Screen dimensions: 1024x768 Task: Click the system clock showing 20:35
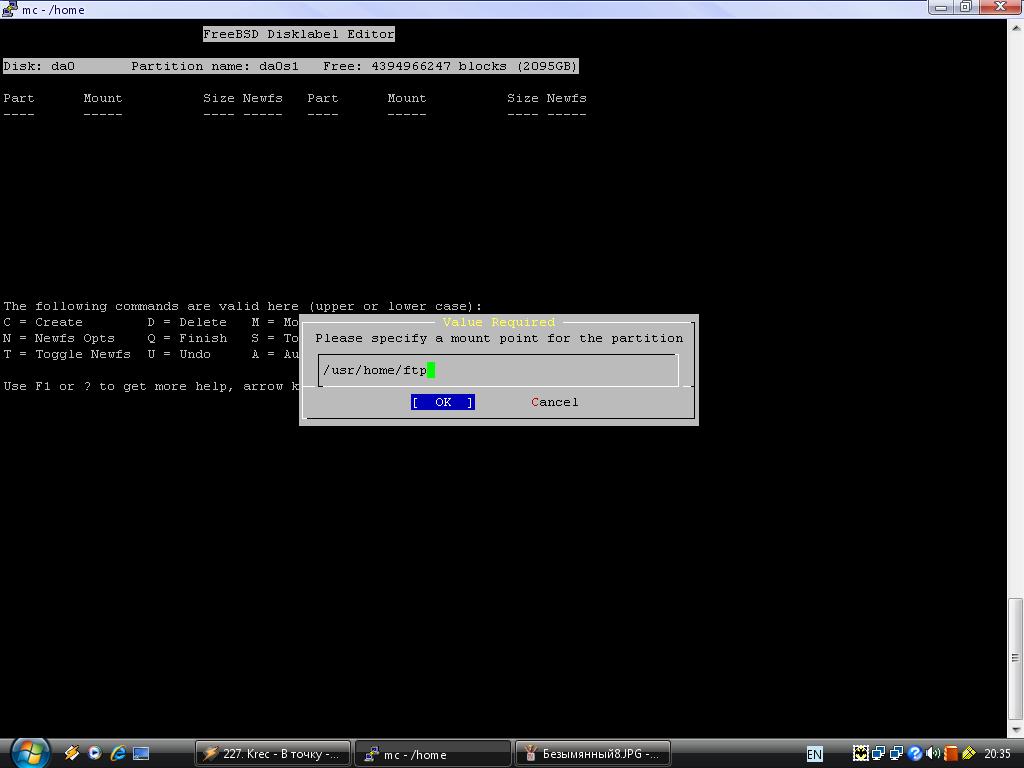[x=997, y=754]
